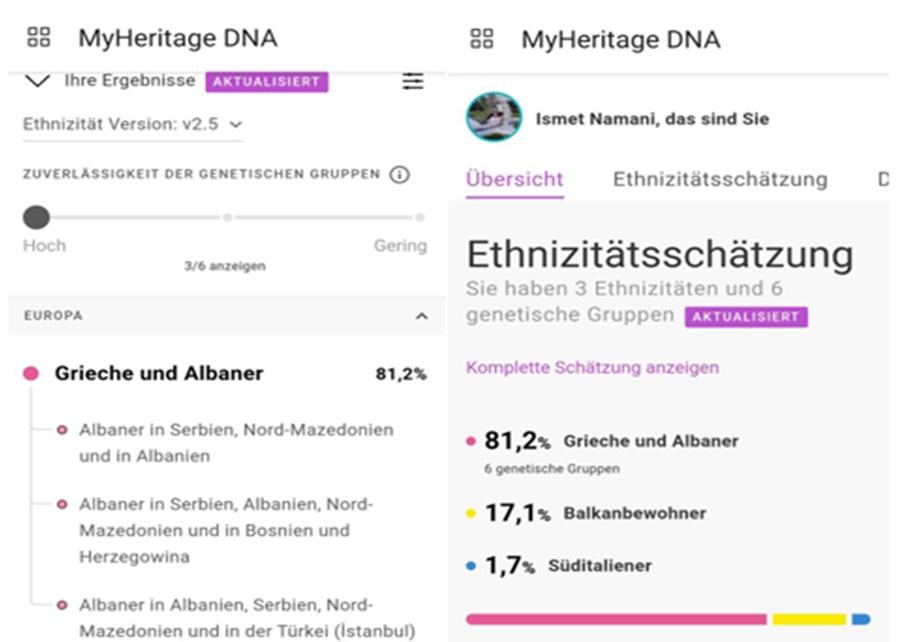Open the Ethnizität Version v2.5 dropdown
This screenshot has height=642, width=900.
click(x=132, y=124)
